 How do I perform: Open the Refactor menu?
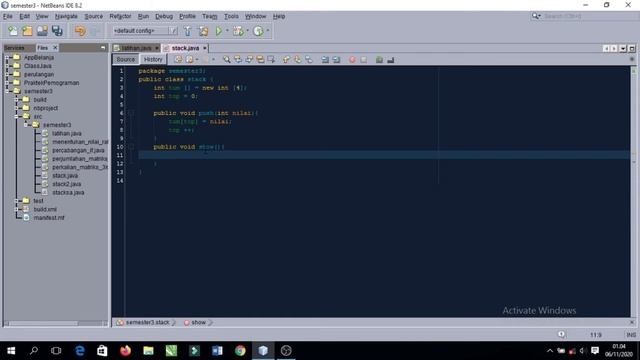pos(120,16)
